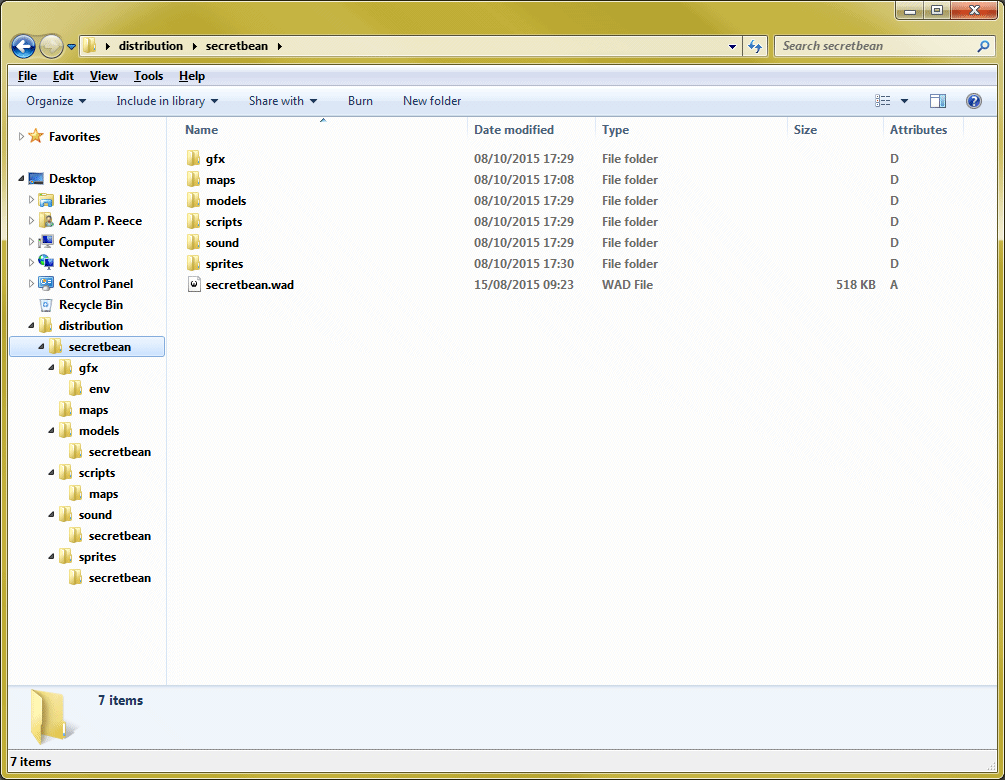This screenshot has width=1005, height=780.
Task: Open the Edit menu
Action: [63, 76]
